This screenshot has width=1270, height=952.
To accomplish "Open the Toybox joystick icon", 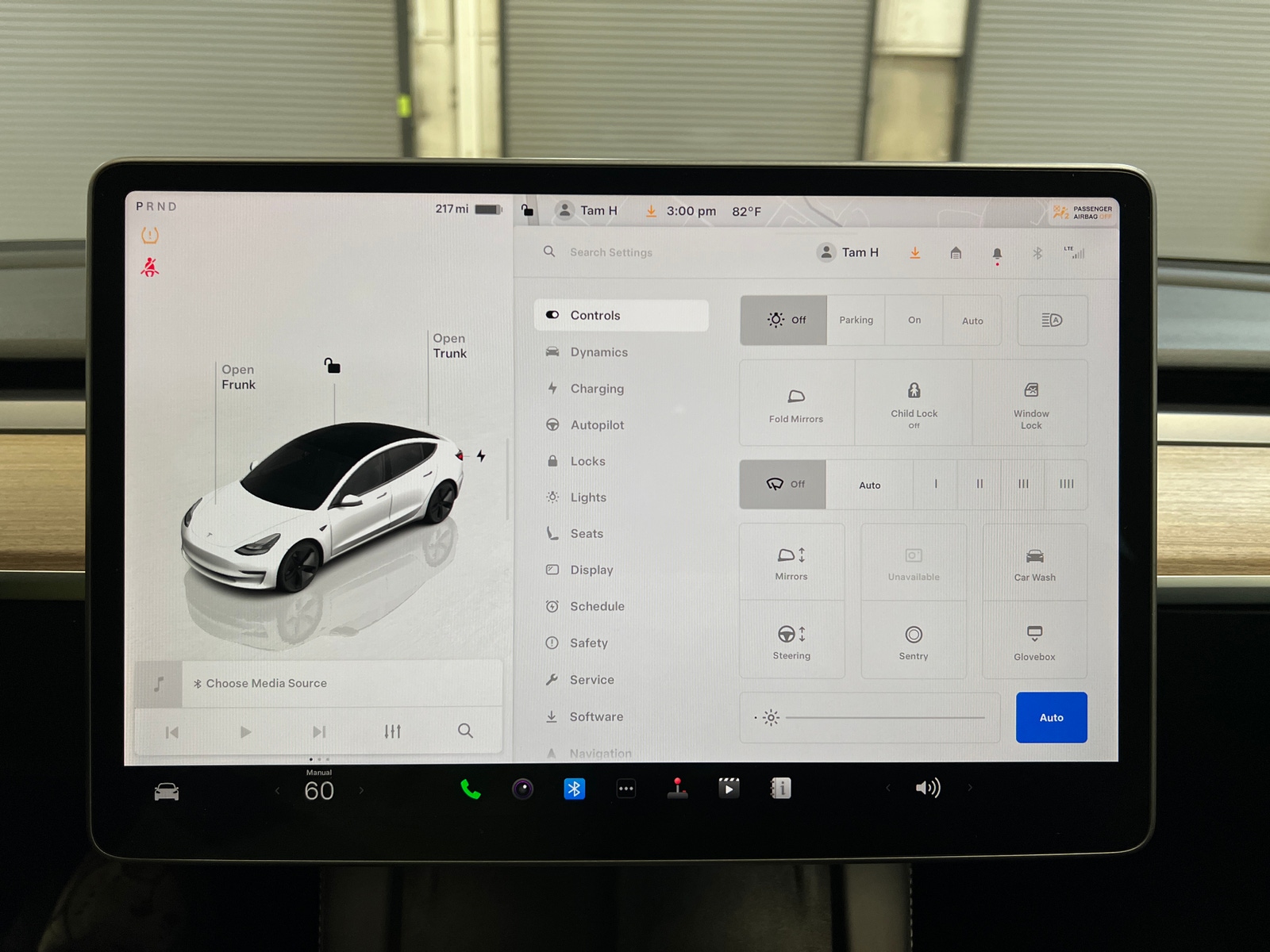I will click(677, 788).
